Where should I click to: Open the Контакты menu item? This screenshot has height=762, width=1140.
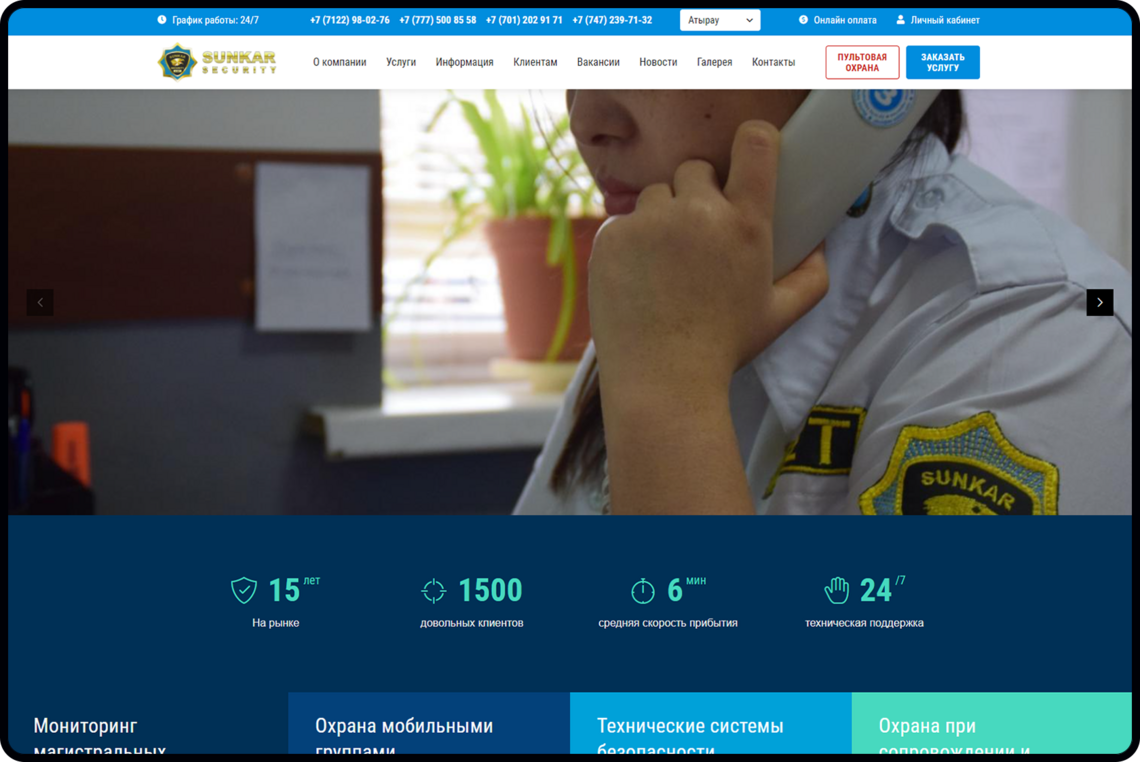773,61
